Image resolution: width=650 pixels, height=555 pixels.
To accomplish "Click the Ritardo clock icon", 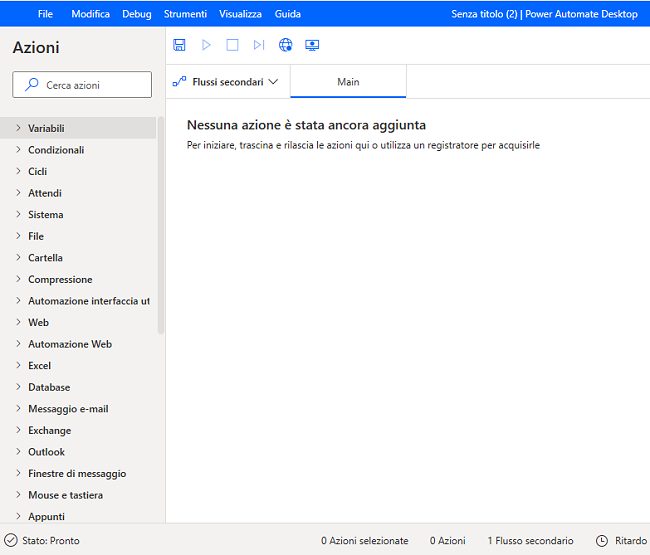I will click(601, 540).
